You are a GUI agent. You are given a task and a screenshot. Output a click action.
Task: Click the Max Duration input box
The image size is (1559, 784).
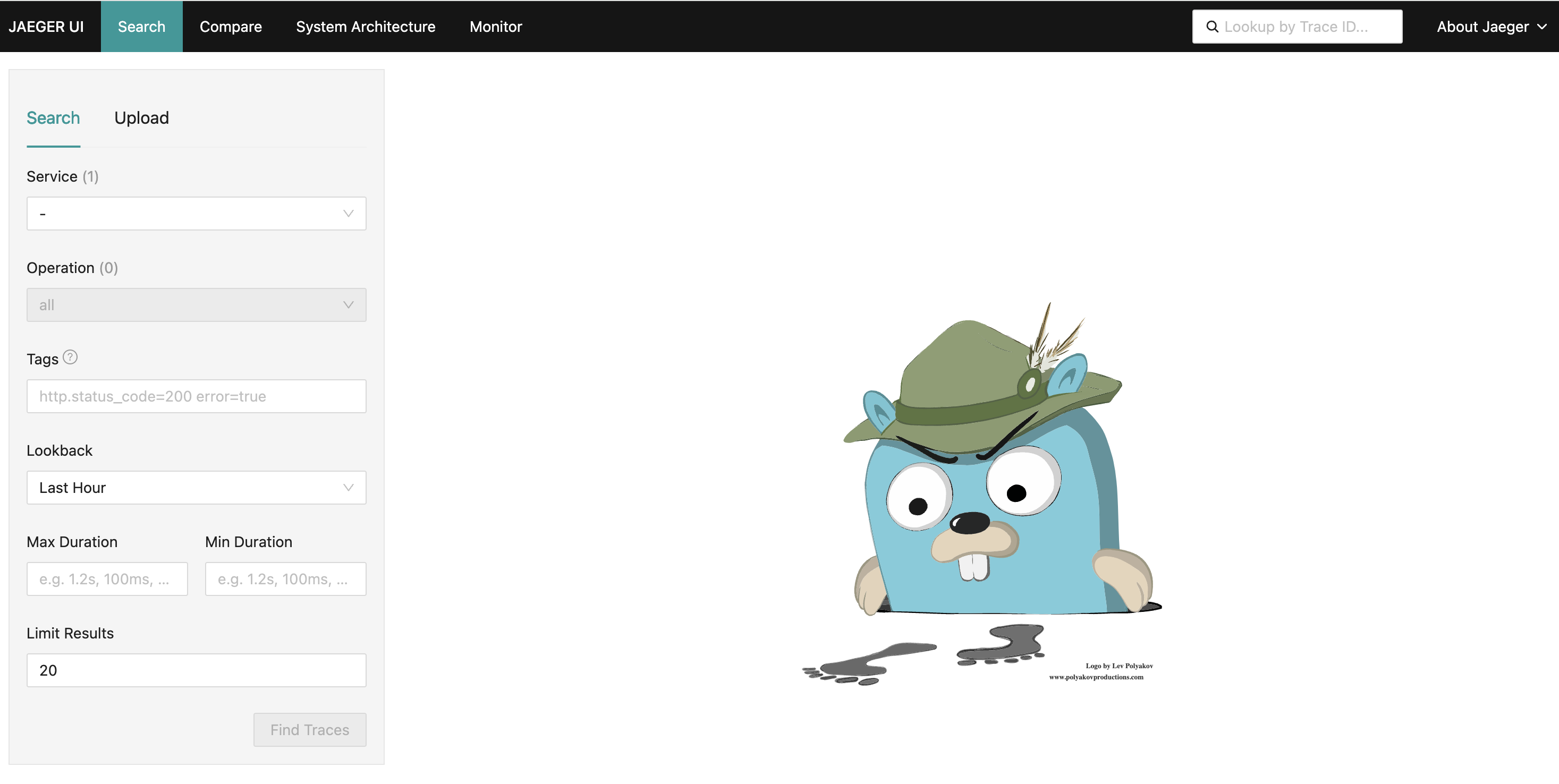pyautogui.click(x=107, y=579)
